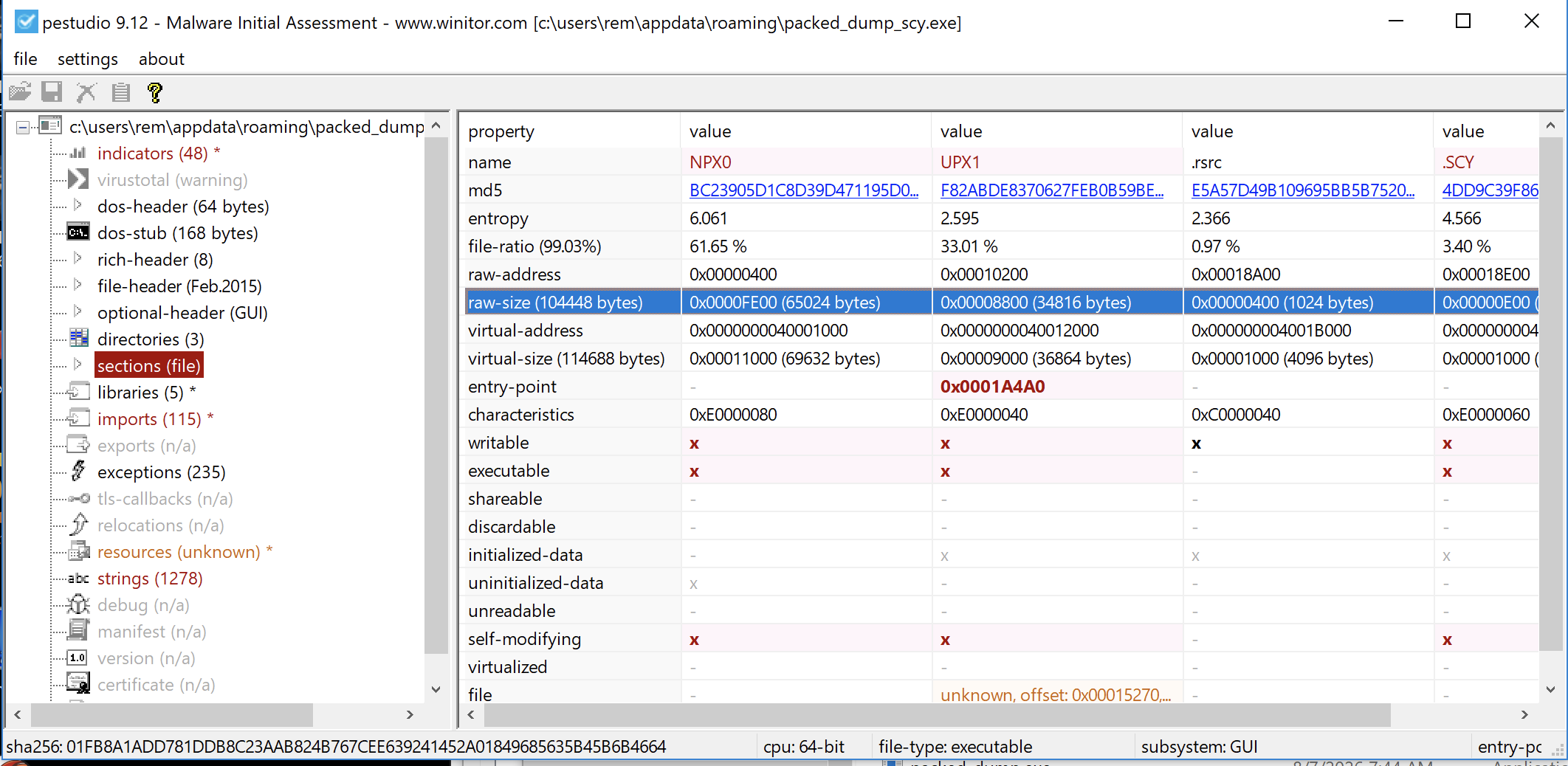Select the raw-size (104448 bytes) row label
The height and width of the screenshot is (766, 1568).
point(555,303)
